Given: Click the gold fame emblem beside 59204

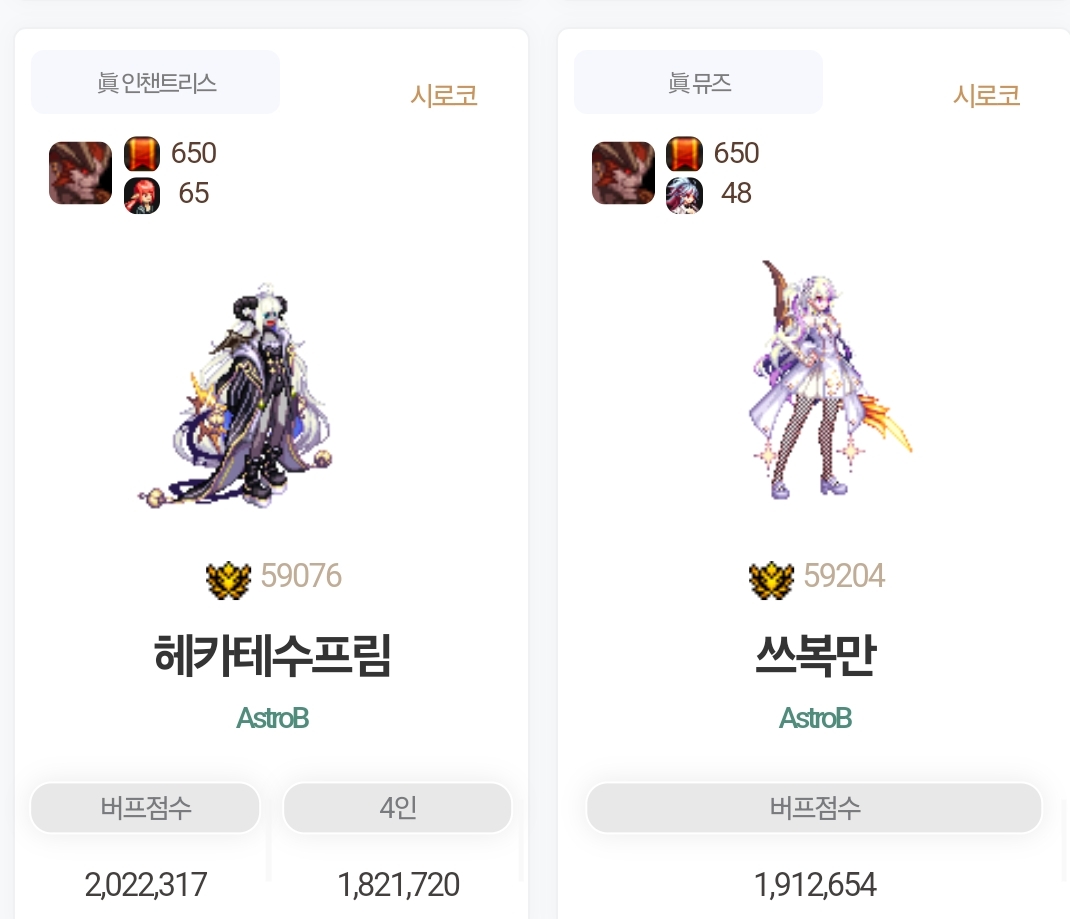Looking at the screenshot, I should pos(771,580).
